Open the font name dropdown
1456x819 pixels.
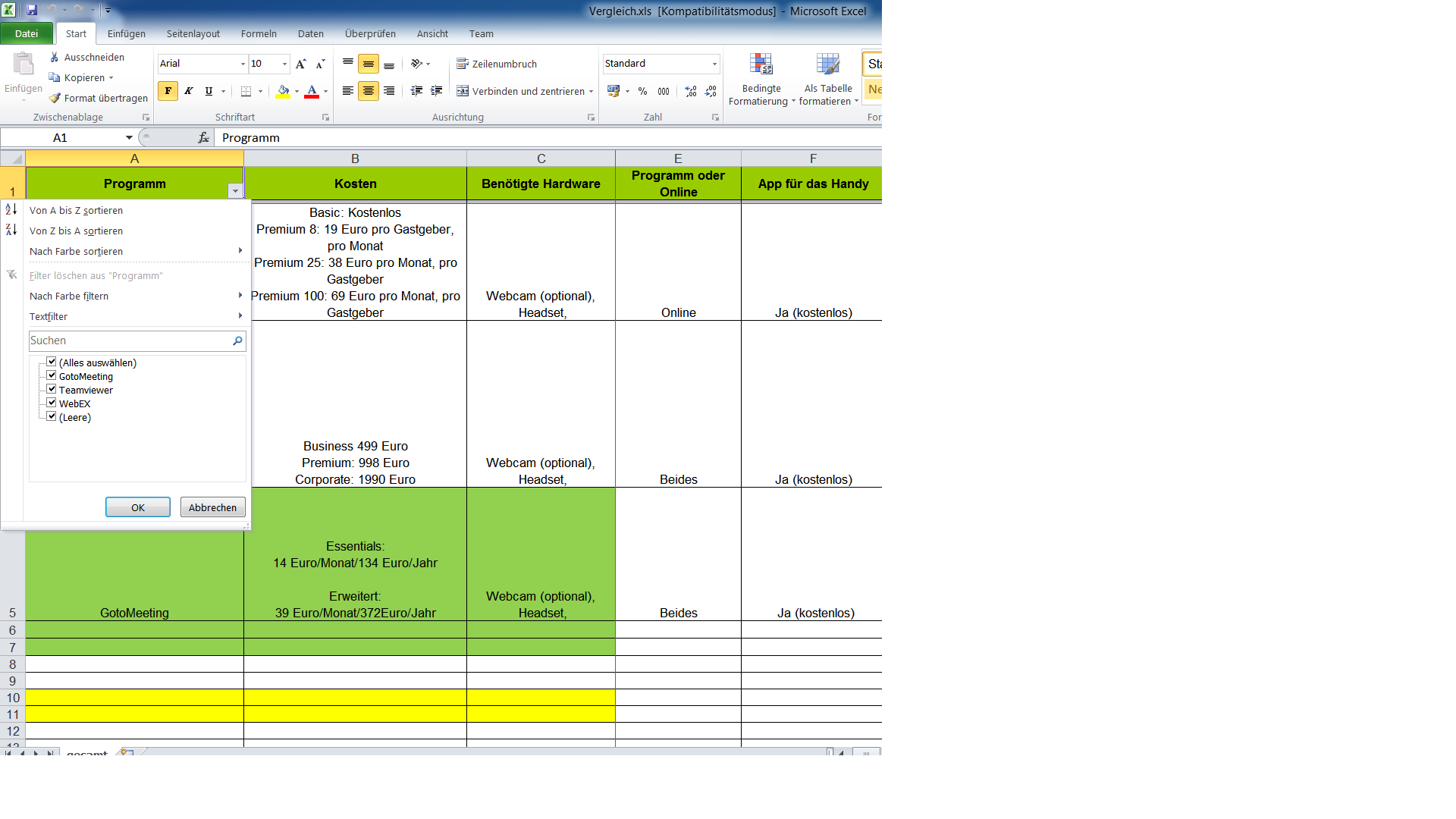(x=243, y=64)
